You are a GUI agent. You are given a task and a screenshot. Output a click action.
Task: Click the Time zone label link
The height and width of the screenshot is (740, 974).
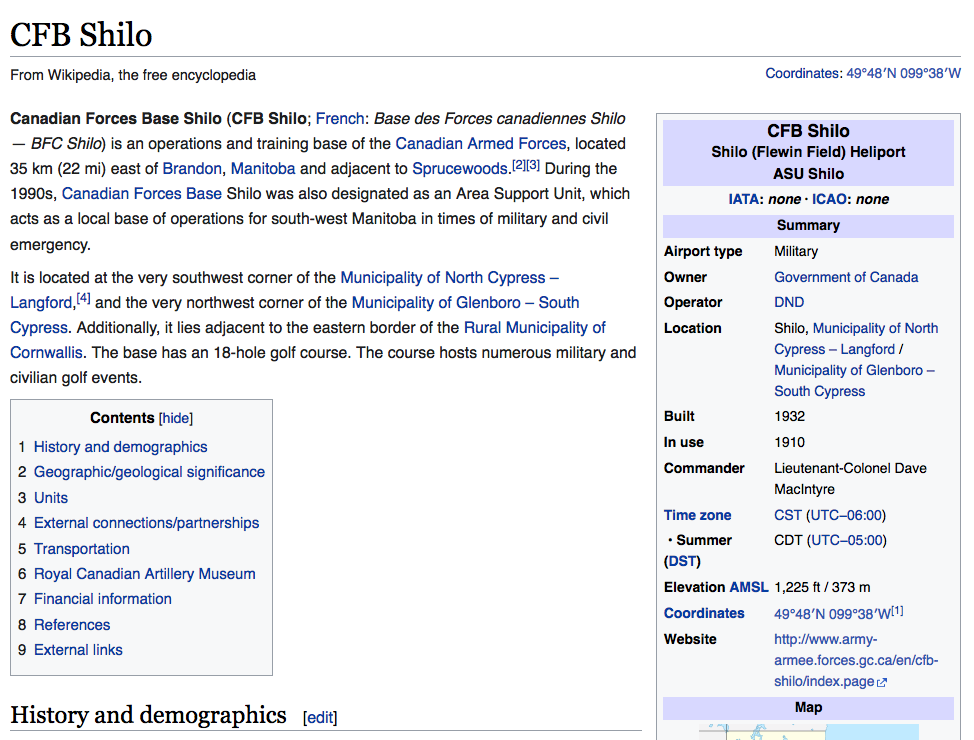(x=698, y=515)
